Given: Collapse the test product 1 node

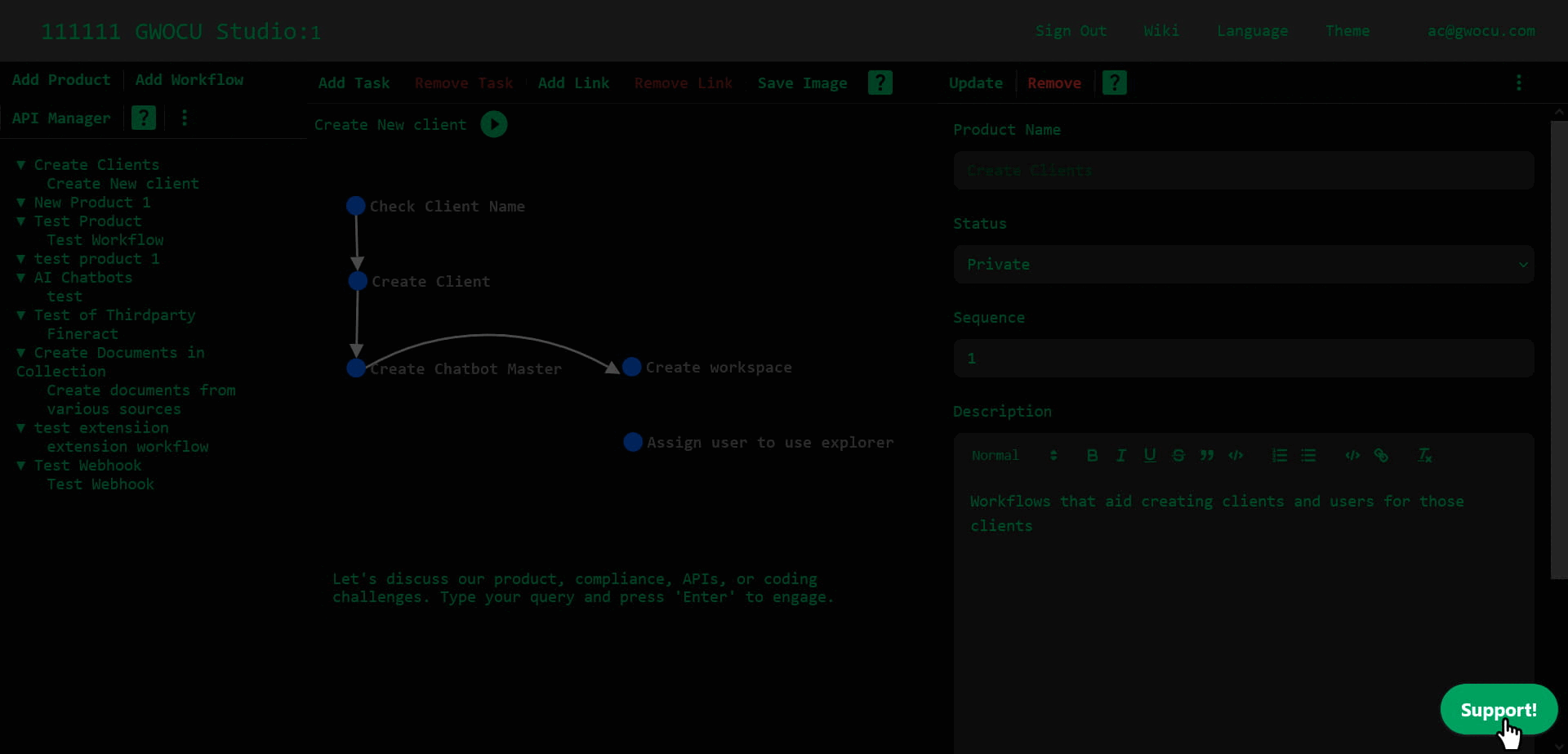Looking at the screenshot, I should click(x=21, y=259).
